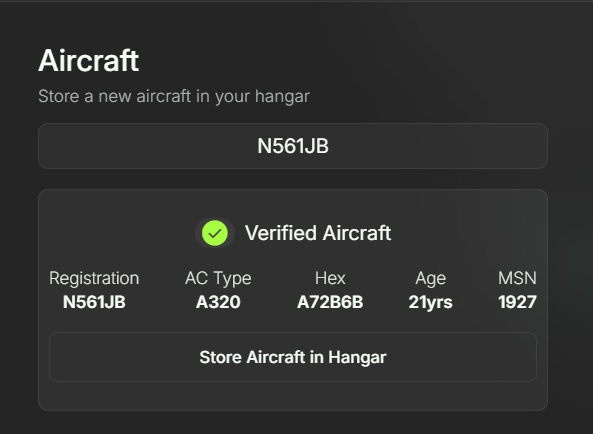Viewport: 593px width, 434px height.
Task: Click the Aircraft page heading
Action: tap(88, 60)
